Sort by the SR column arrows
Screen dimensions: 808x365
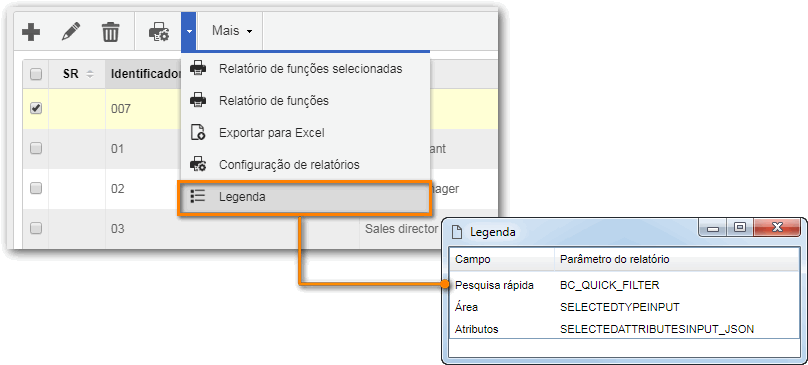point(90,74)
